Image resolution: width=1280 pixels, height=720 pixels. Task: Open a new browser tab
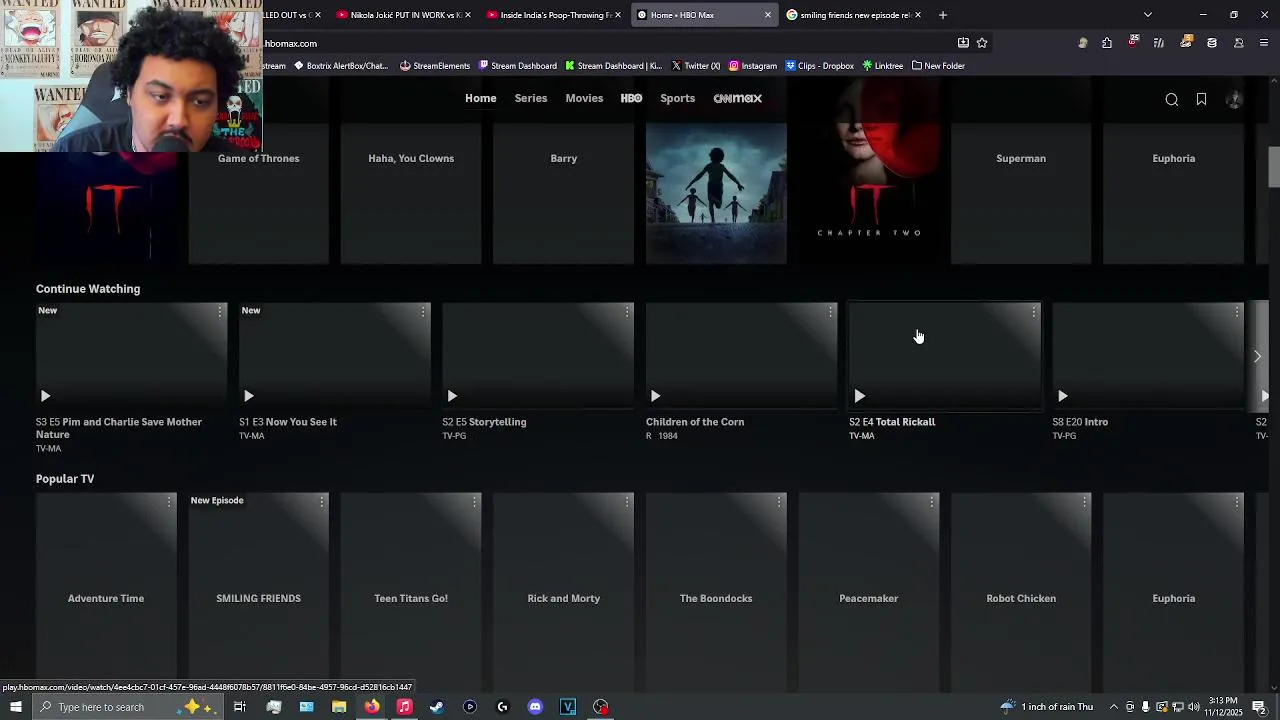942,15
